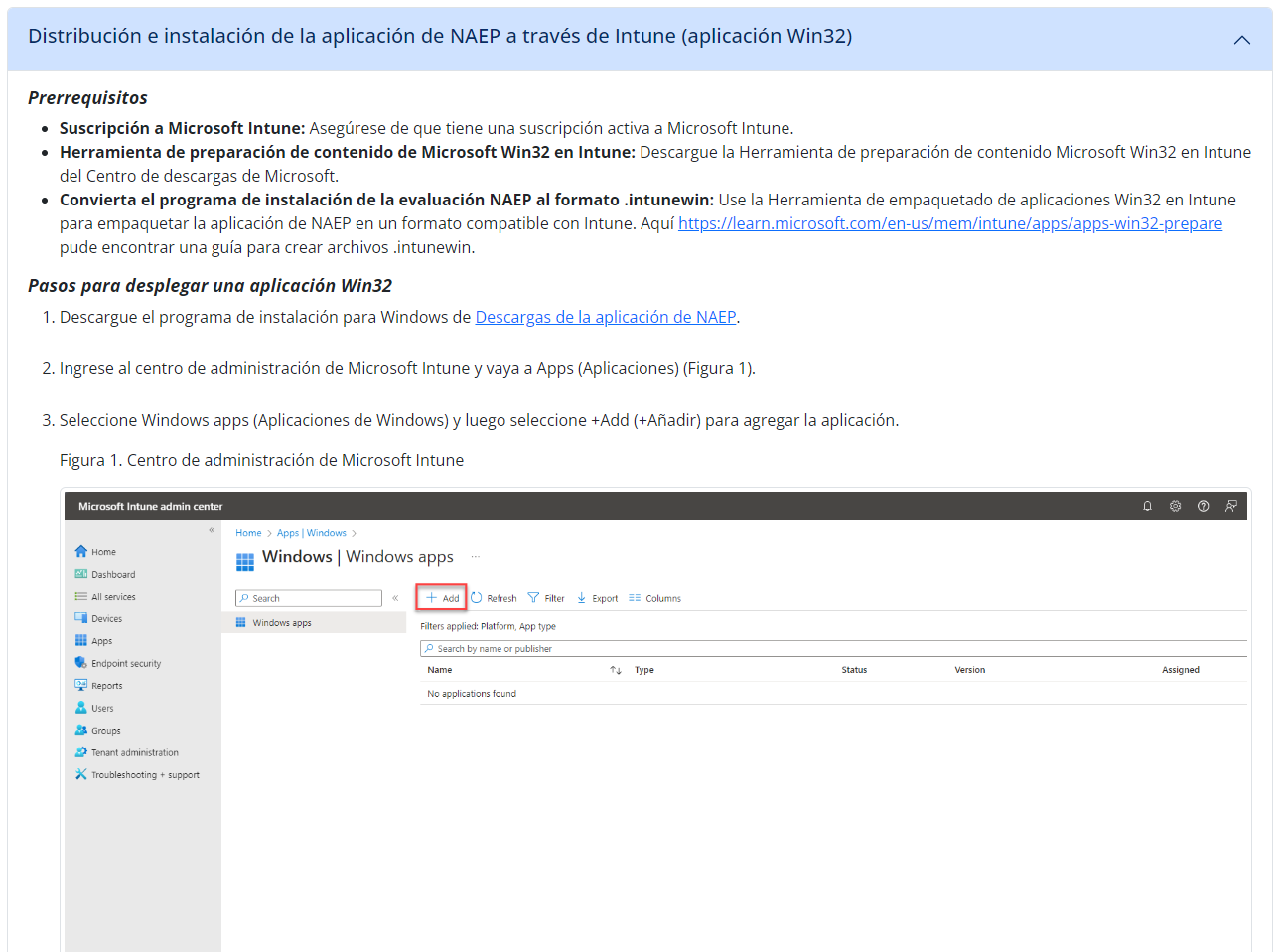Viewport: 1285px width, 952px height.
Task: Click the Pasos para desplegar una aplicación Win32 heading
Action: pos(210,285)
